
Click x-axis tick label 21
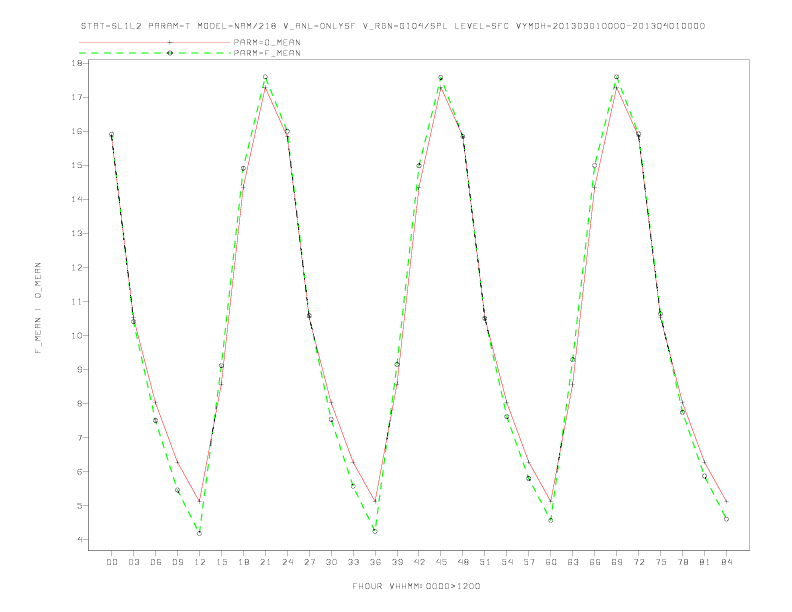[x=265, y=562]
